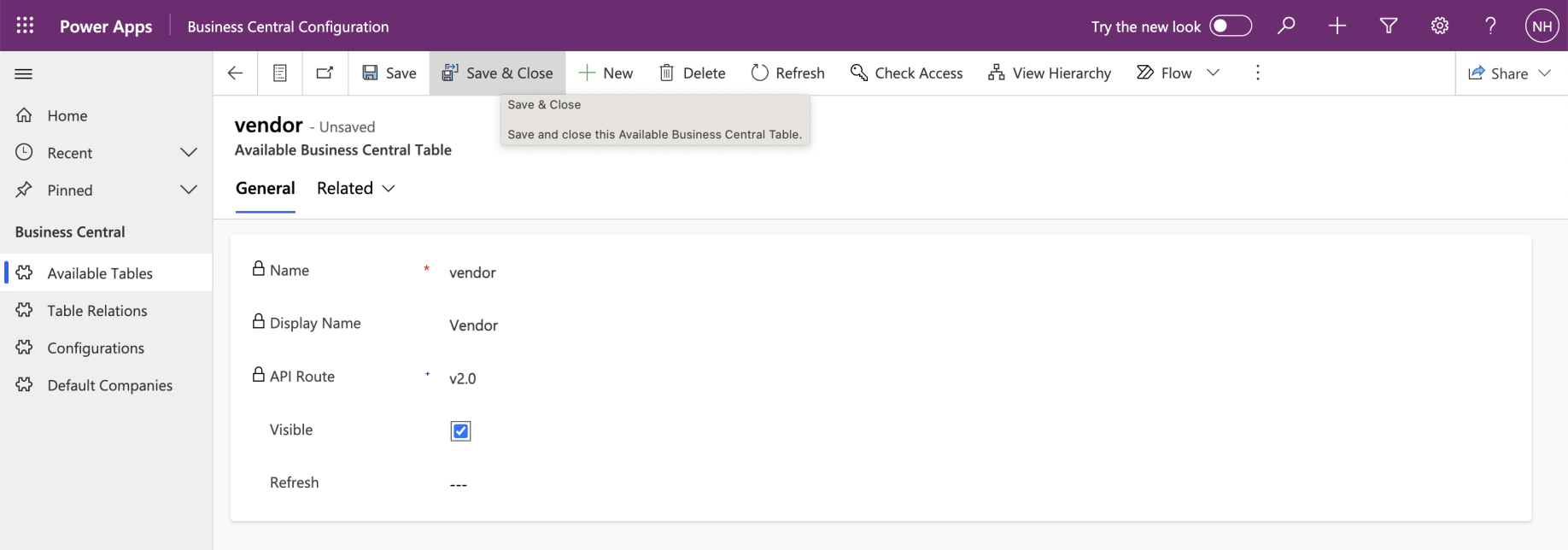Open record in new window icon
Viewport: 1568px width, 550px height.
(x=325, y=73)
